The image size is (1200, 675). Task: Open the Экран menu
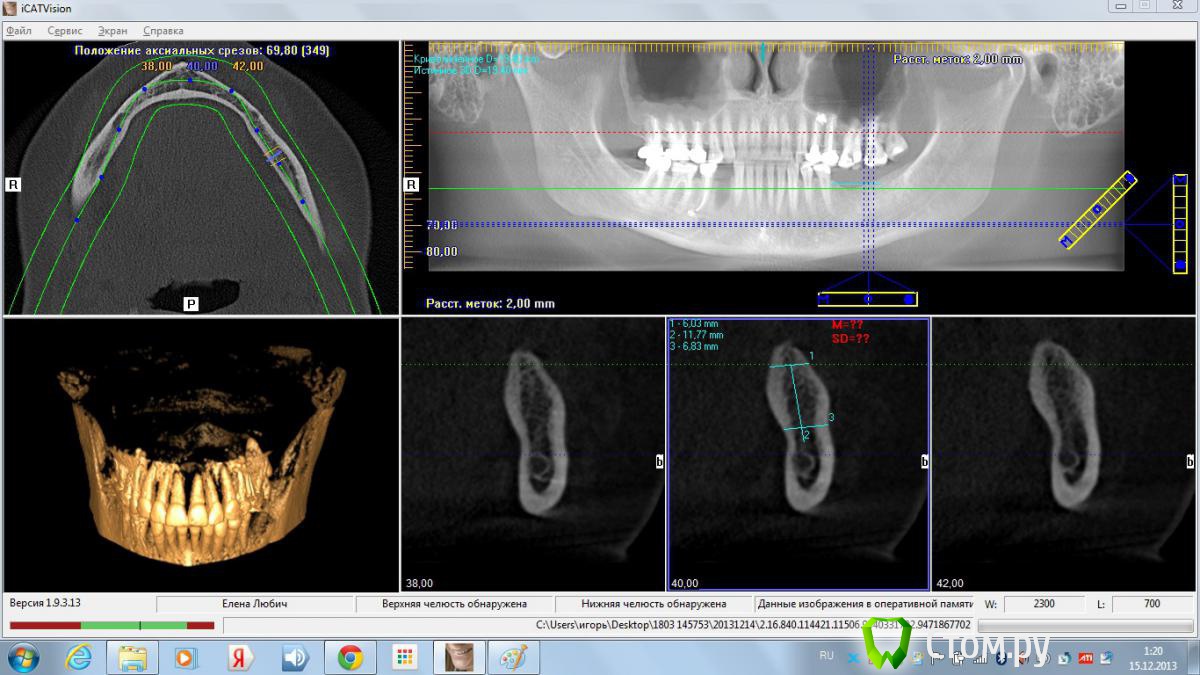tap(112, 31)
